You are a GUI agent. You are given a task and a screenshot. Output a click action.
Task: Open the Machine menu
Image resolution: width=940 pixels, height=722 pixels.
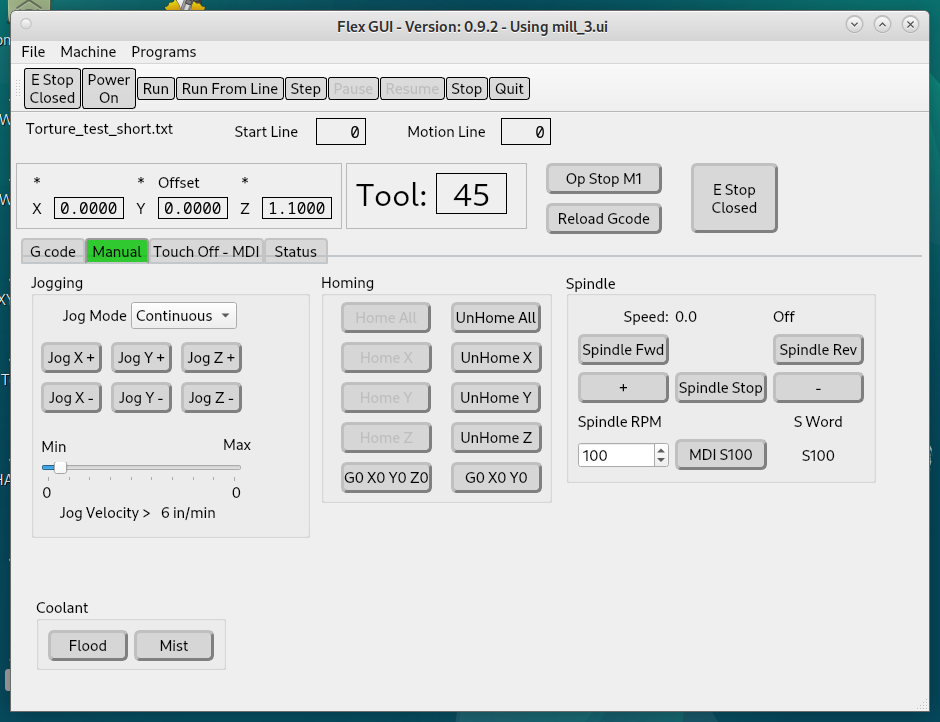(x=88, y=52)
